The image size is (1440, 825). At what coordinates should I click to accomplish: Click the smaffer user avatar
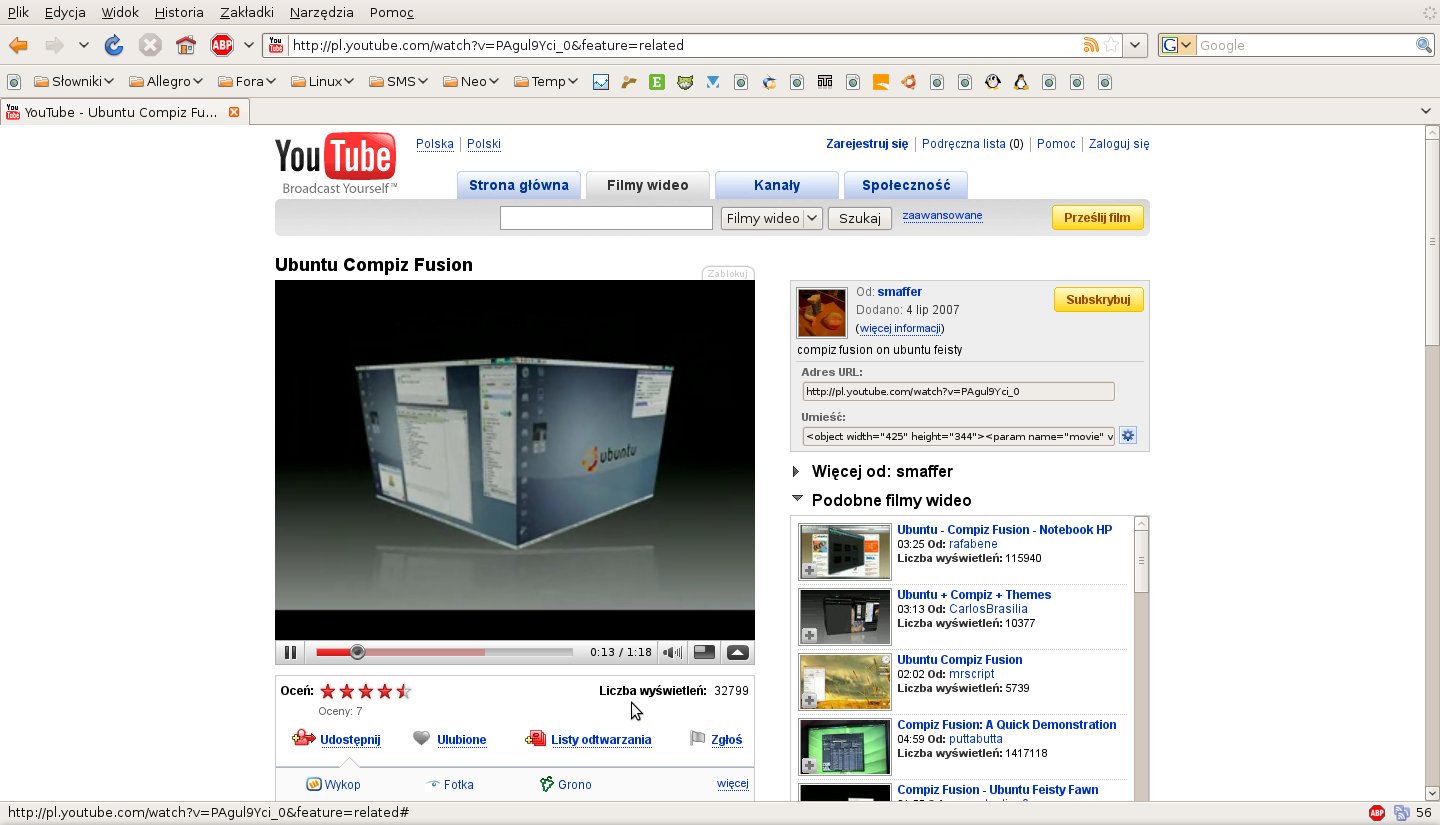(x=821, y=313)
